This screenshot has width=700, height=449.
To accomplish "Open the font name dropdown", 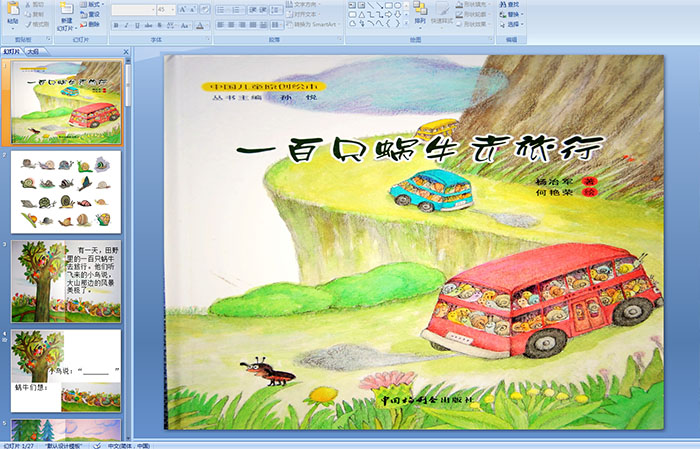I will [x=153, y=9].
